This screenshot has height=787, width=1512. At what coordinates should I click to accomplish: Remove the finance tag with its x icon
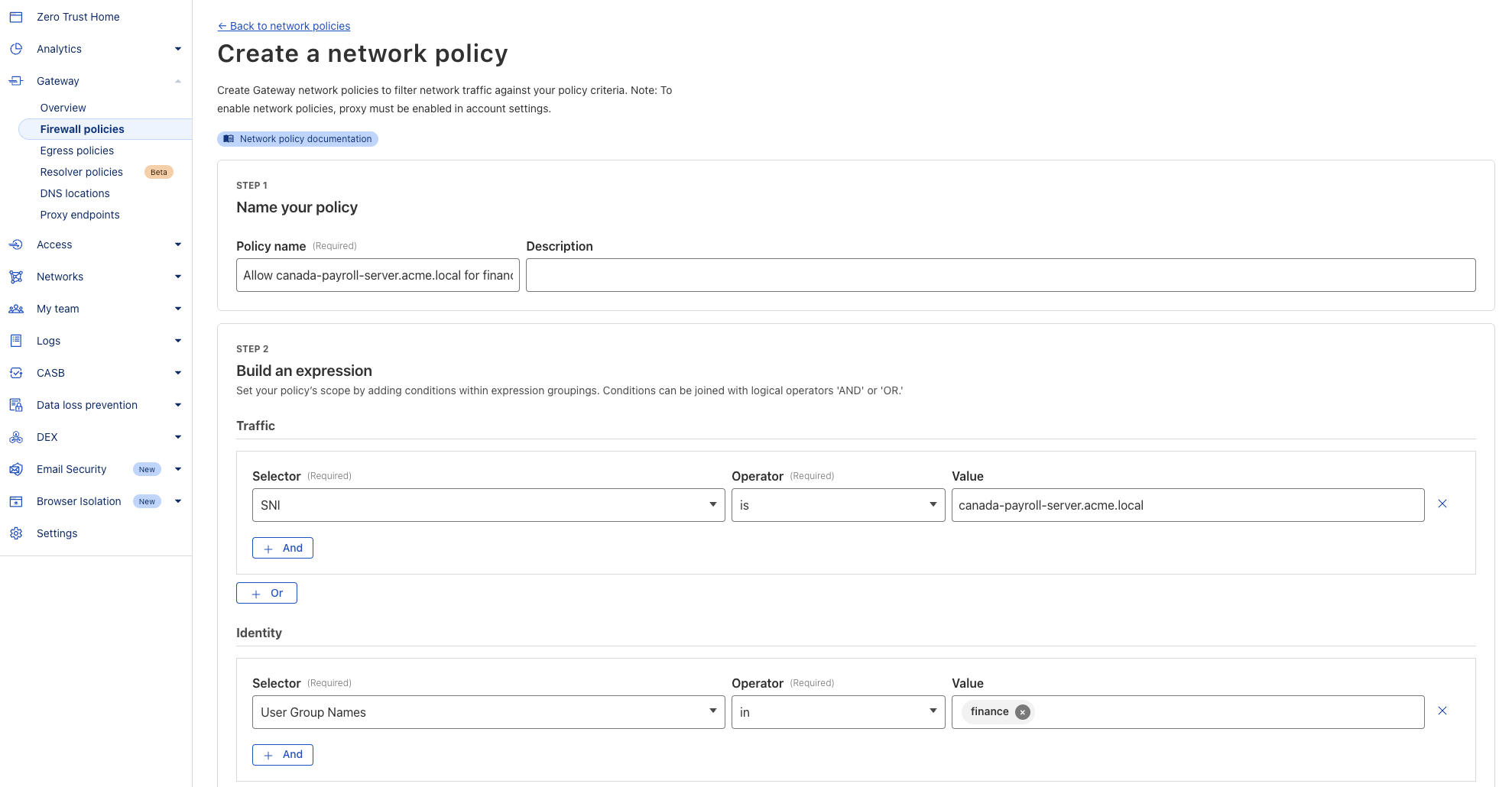pyautogui.click(x=1022, y=712)
